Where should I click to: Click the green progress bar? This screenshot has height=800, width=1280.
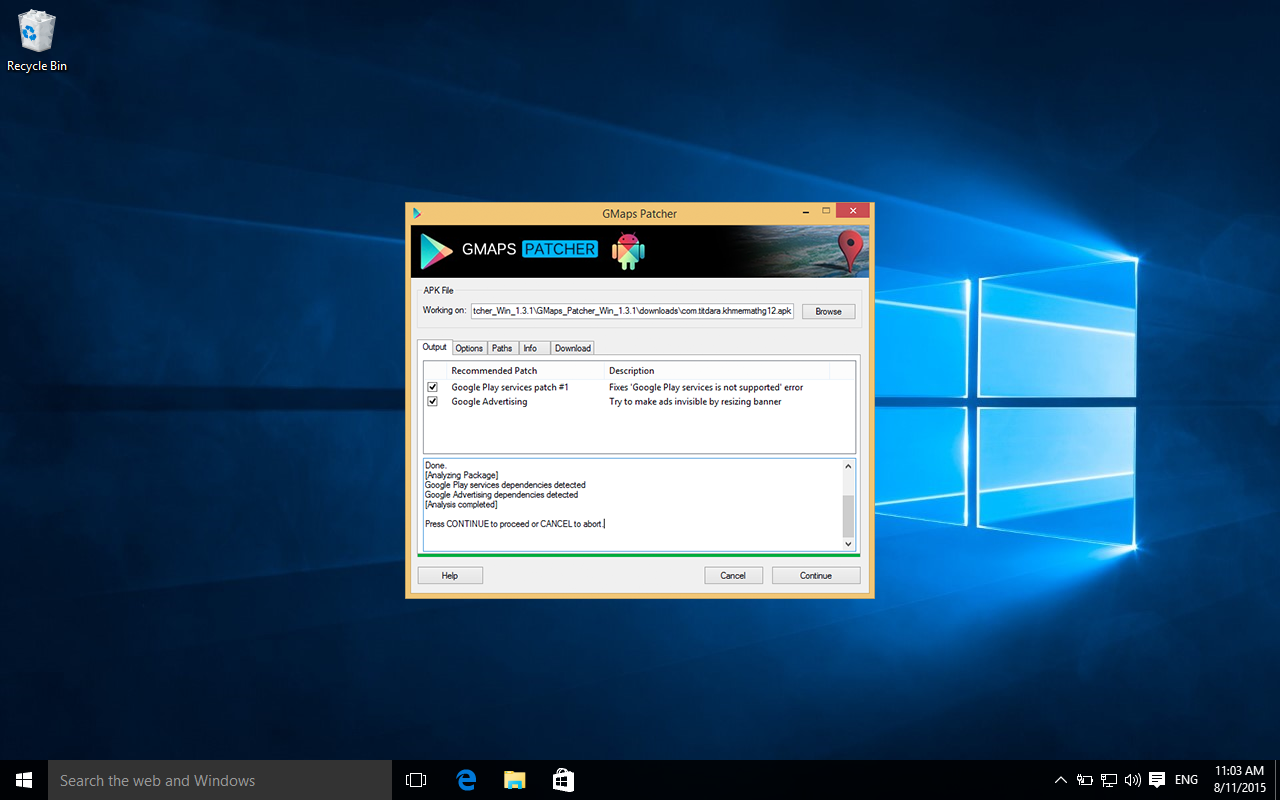click(639, 554)
